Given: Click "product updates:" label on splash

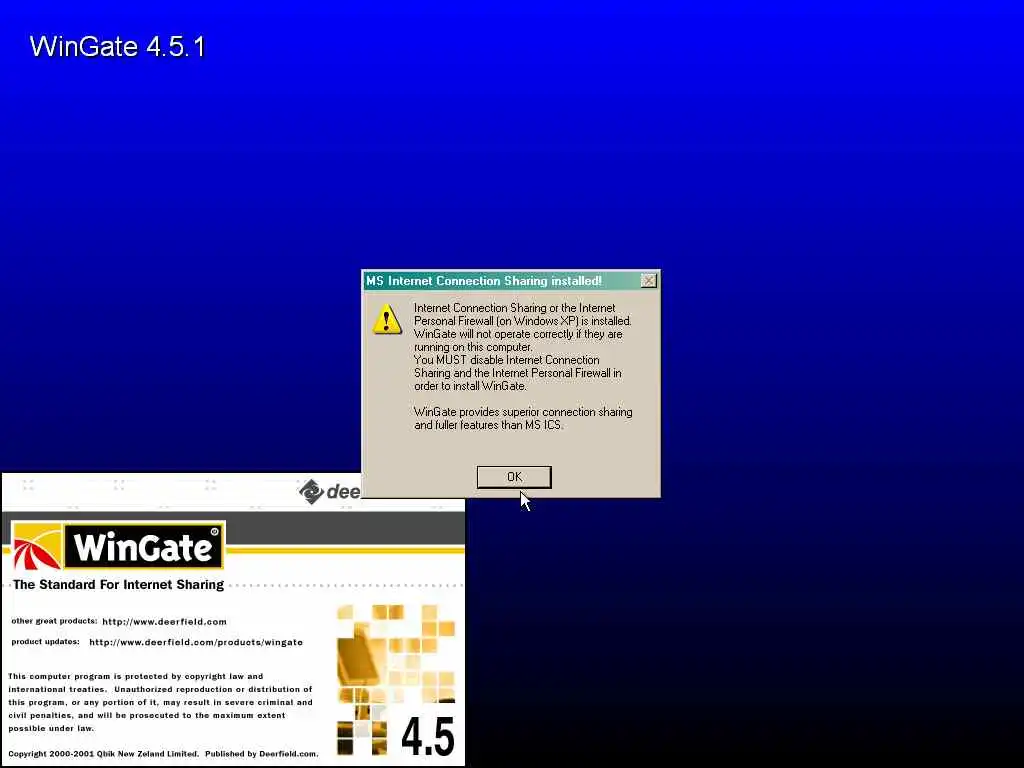Looking at the screenshot, I should tap(46, 641).
